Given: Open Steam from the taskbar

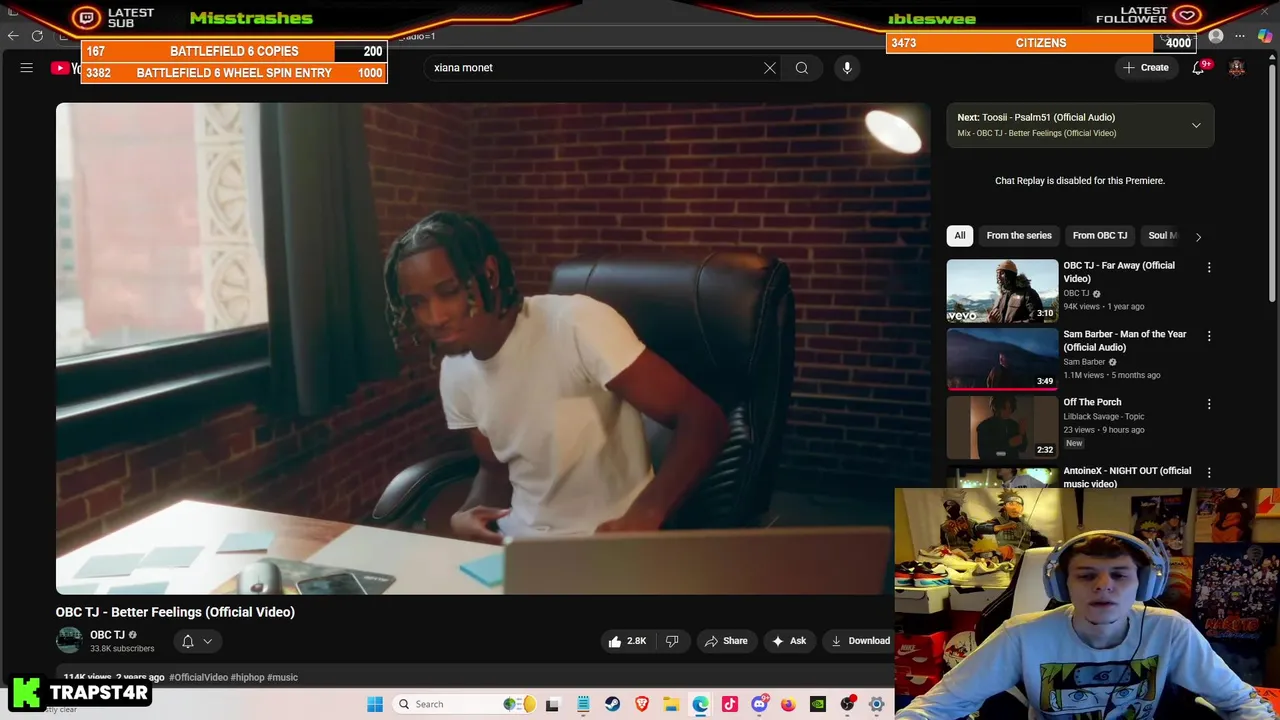Looking at the screenshot, I should (x=612, y=704).
